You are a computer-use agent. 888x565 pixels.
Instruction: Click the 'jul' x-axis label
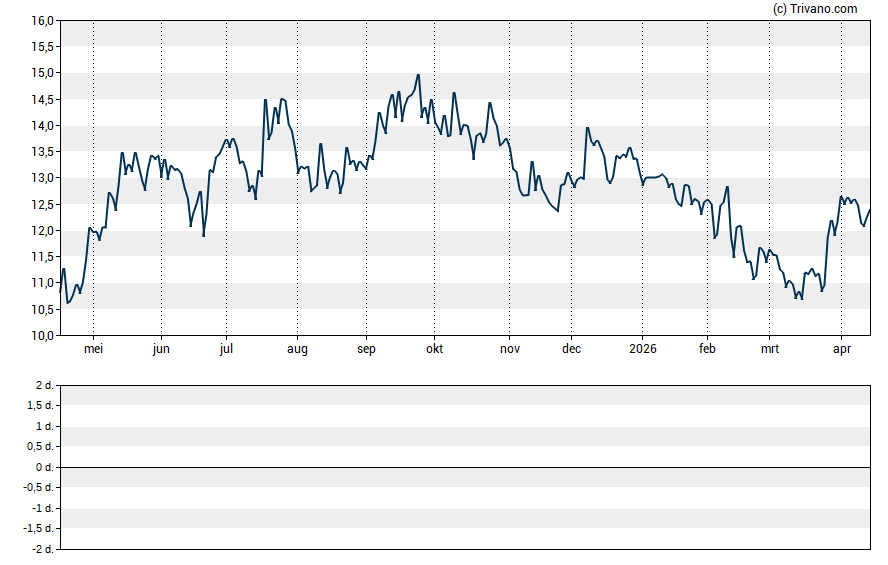226,349
